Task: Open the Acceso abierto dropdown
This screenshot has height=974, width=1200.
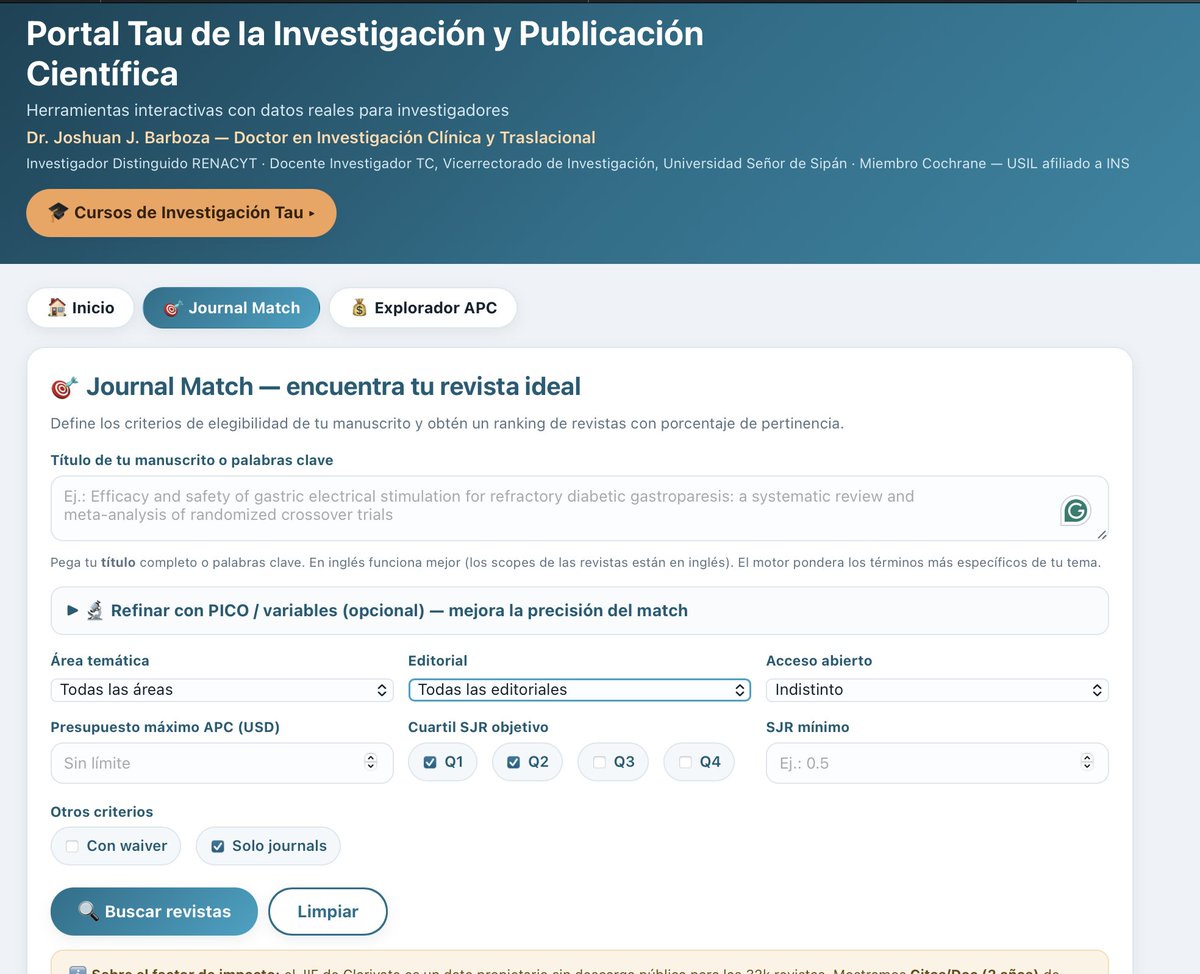Action: click(937, 690)
